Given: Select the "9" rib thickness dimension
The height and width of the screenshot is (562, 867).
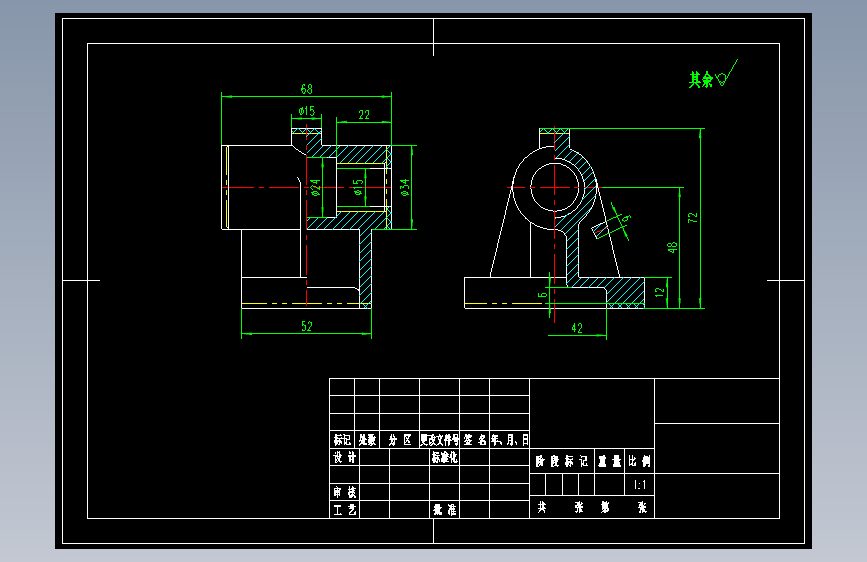Looking at the screenshot, I should click(x=626, y=218).
